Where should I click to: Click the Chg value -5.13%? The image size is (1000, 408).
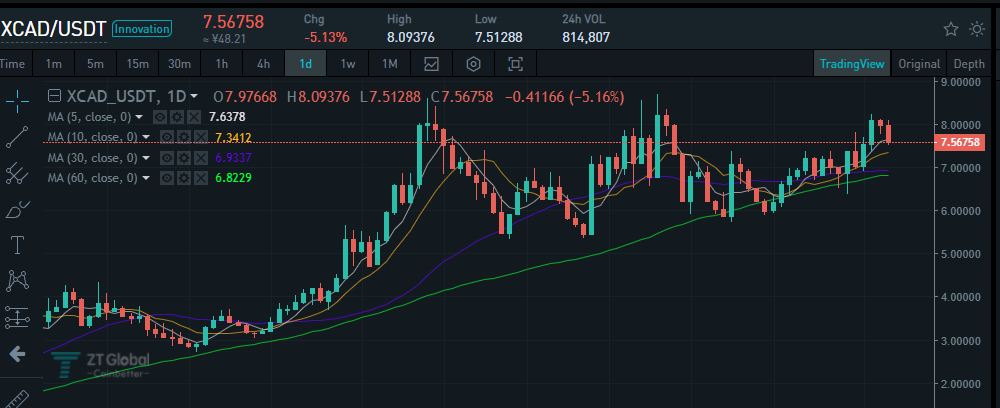pos(325,38)
